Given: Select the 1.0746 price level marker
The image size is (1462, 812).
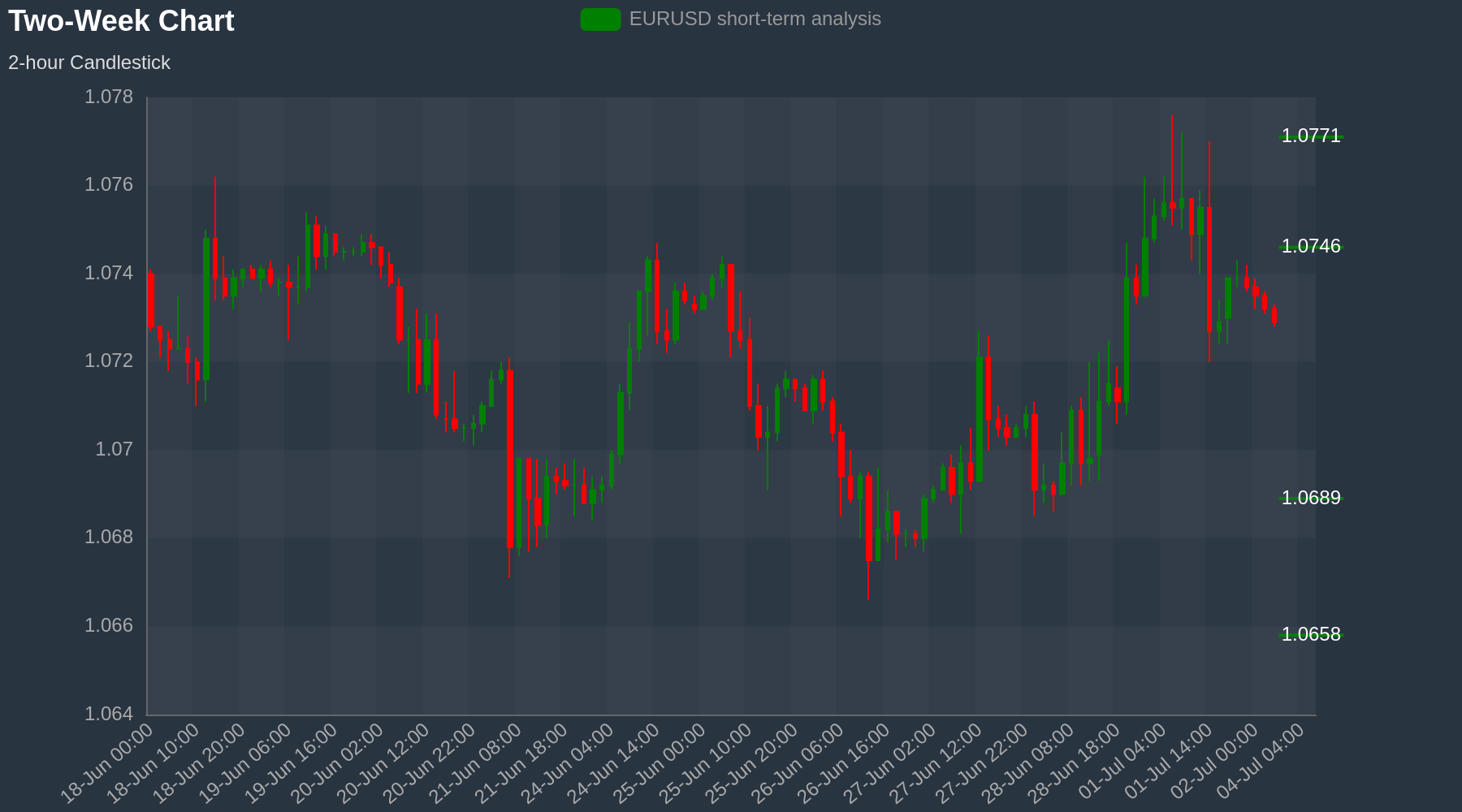Looking at the screenshot, I should pos(1311,247).
